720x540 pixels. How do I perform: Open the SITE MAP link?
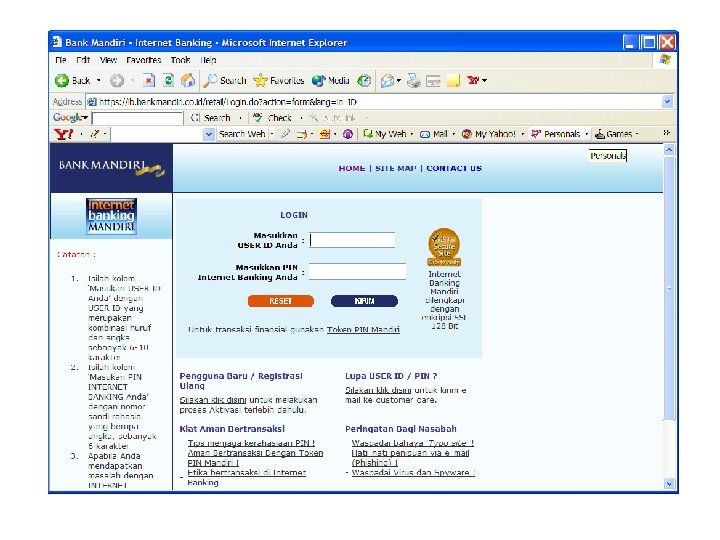pos(396,169)
